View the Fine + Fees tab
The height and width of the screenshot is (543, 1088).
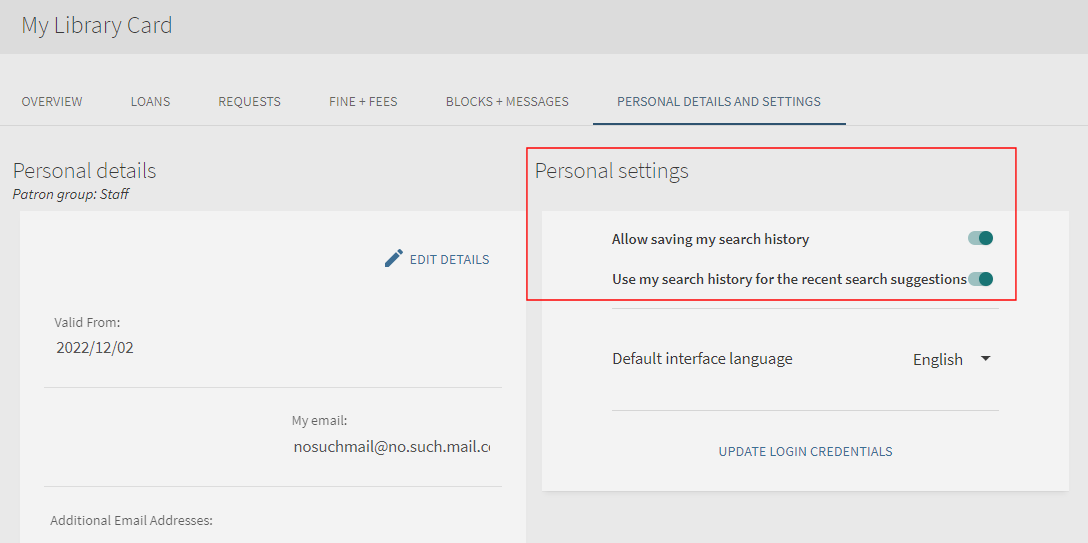(363, 102)
